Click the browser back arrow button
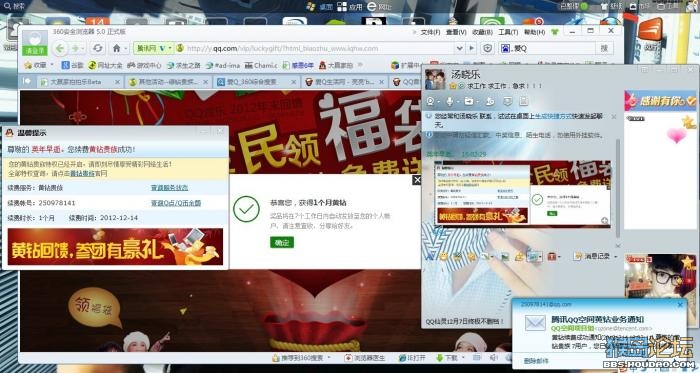Image resolution: width=700 pixels, height=373 pixels. [x=60, y=48]
